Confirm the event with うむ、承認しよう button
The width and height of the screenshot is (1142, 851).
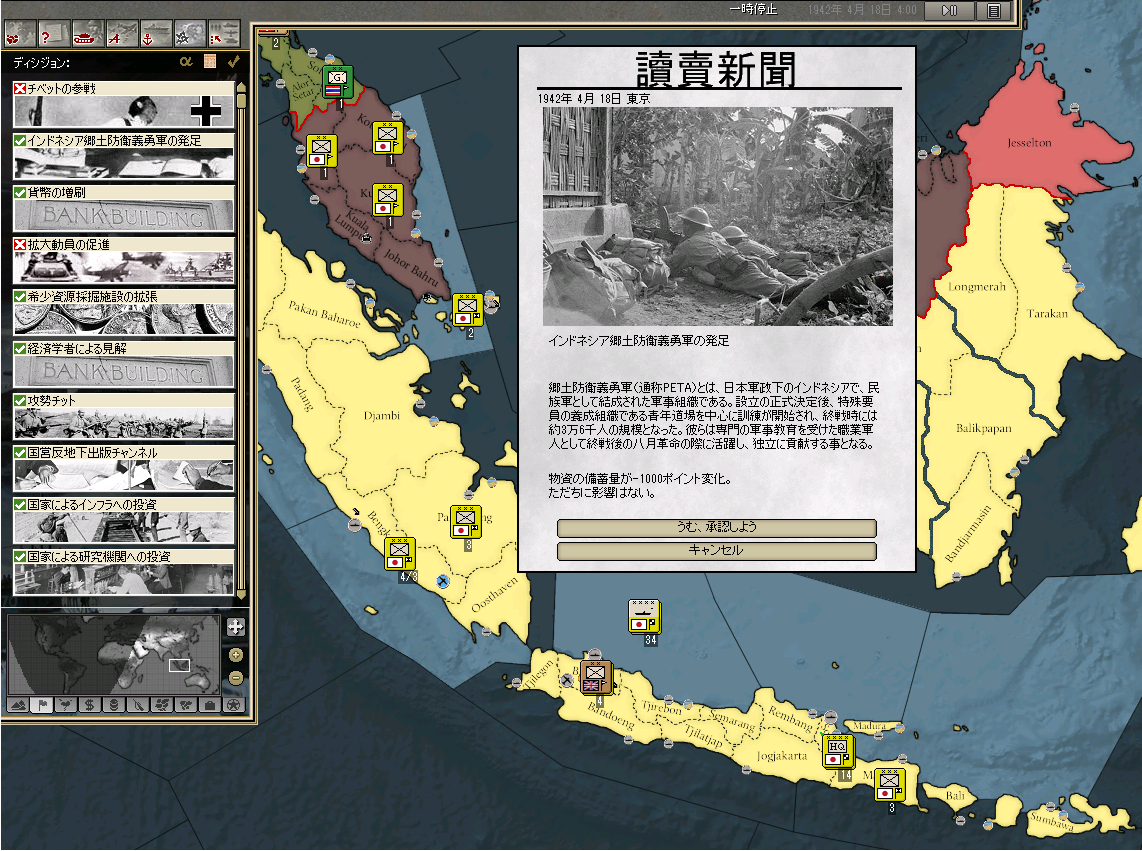click(x=717, y=528)
